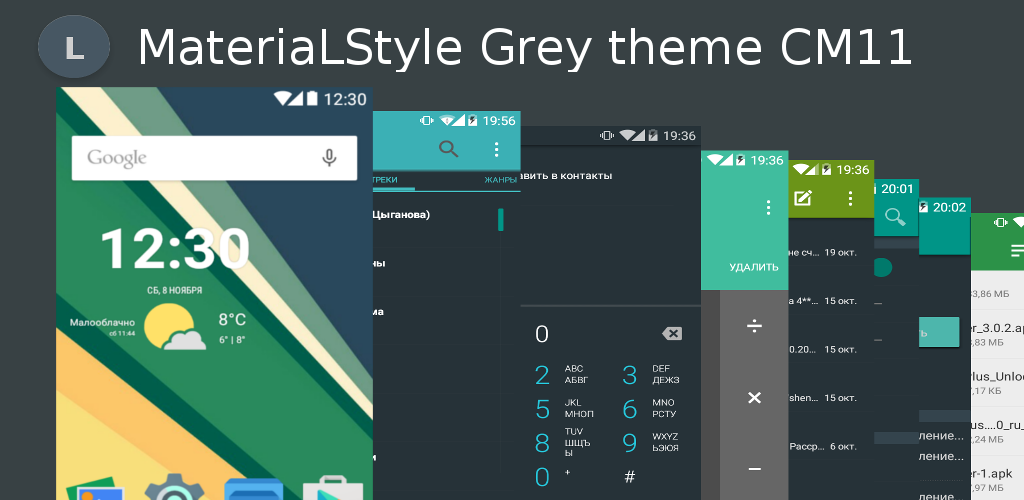This screenshot has height=500, width=1024.
Task: Switch to the ТРЕКИ tab
Action: tap(385, 180)
